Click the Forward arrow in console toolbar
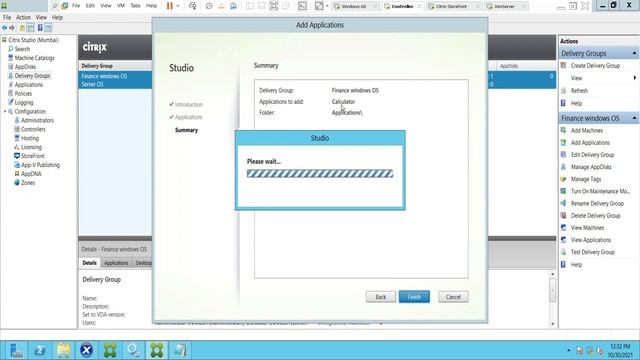The image size is (640, 360). 12,28
